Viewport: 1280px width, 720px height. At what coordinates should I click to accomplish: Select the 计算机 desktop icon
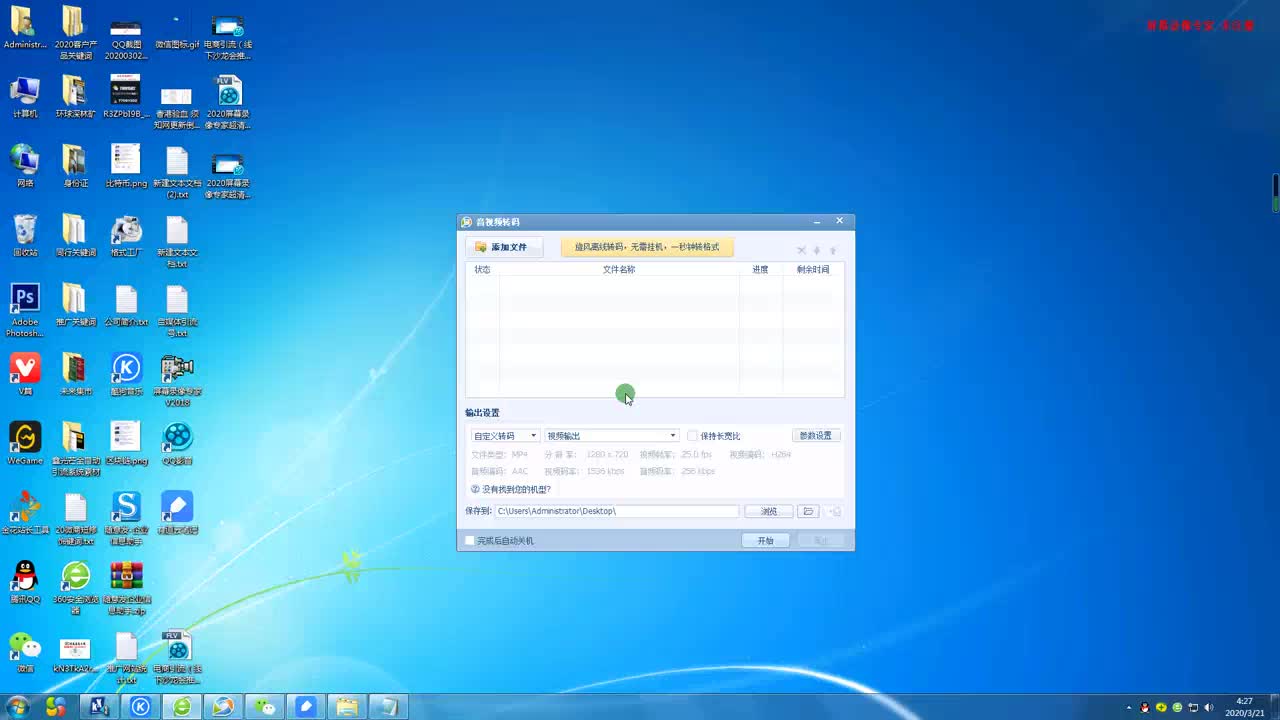[25, 97]
